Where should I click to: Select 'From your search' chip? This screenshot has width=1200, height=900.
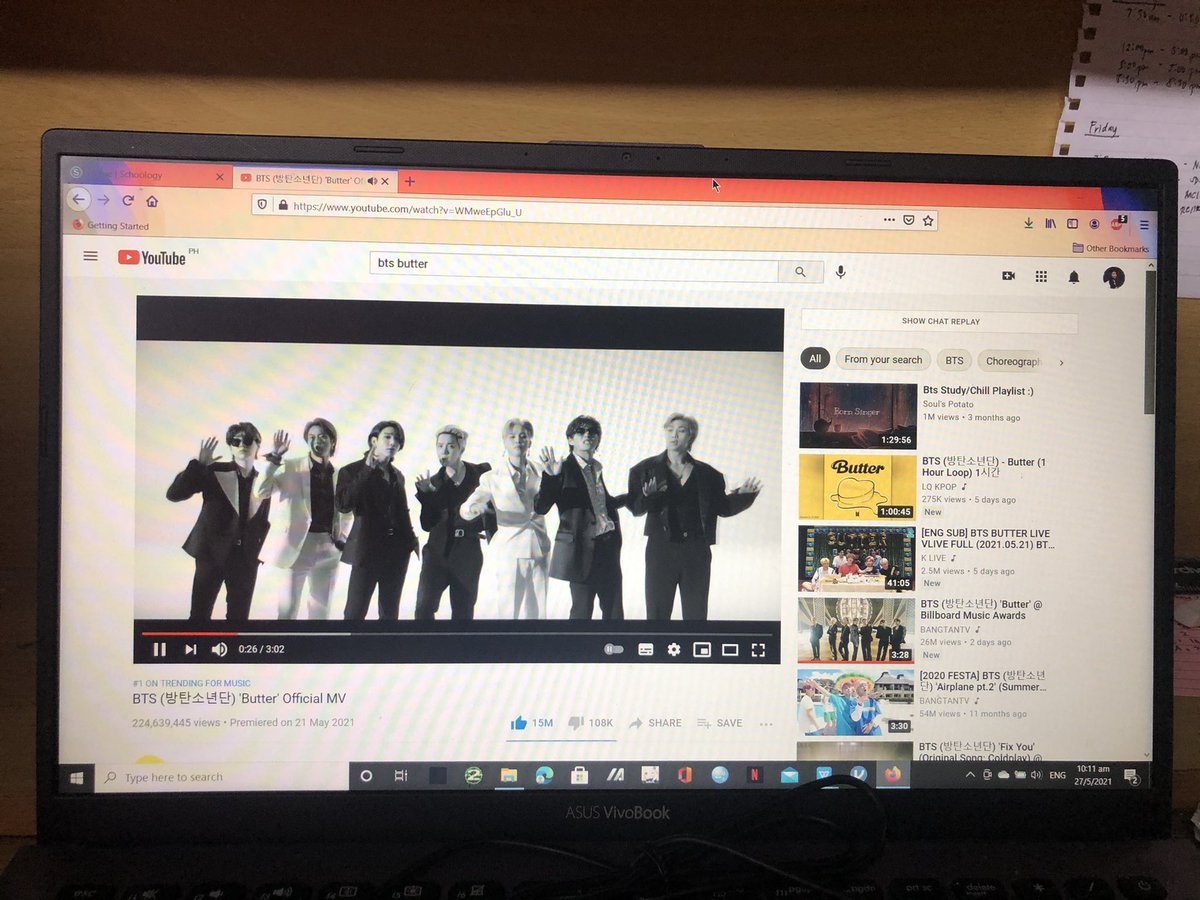point(883,360)
